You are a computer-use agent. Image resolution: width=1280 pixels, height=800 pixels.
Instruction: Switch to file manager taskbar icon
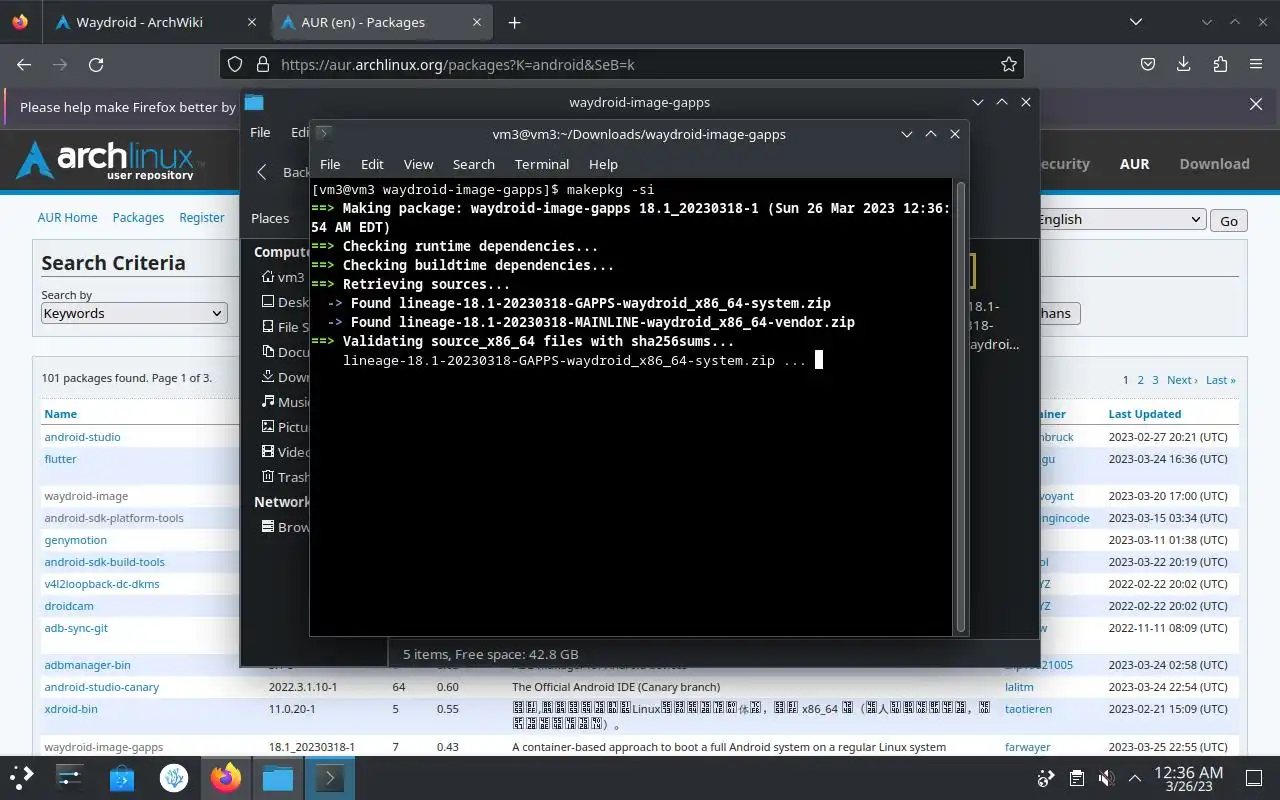[x=278, y=777]
